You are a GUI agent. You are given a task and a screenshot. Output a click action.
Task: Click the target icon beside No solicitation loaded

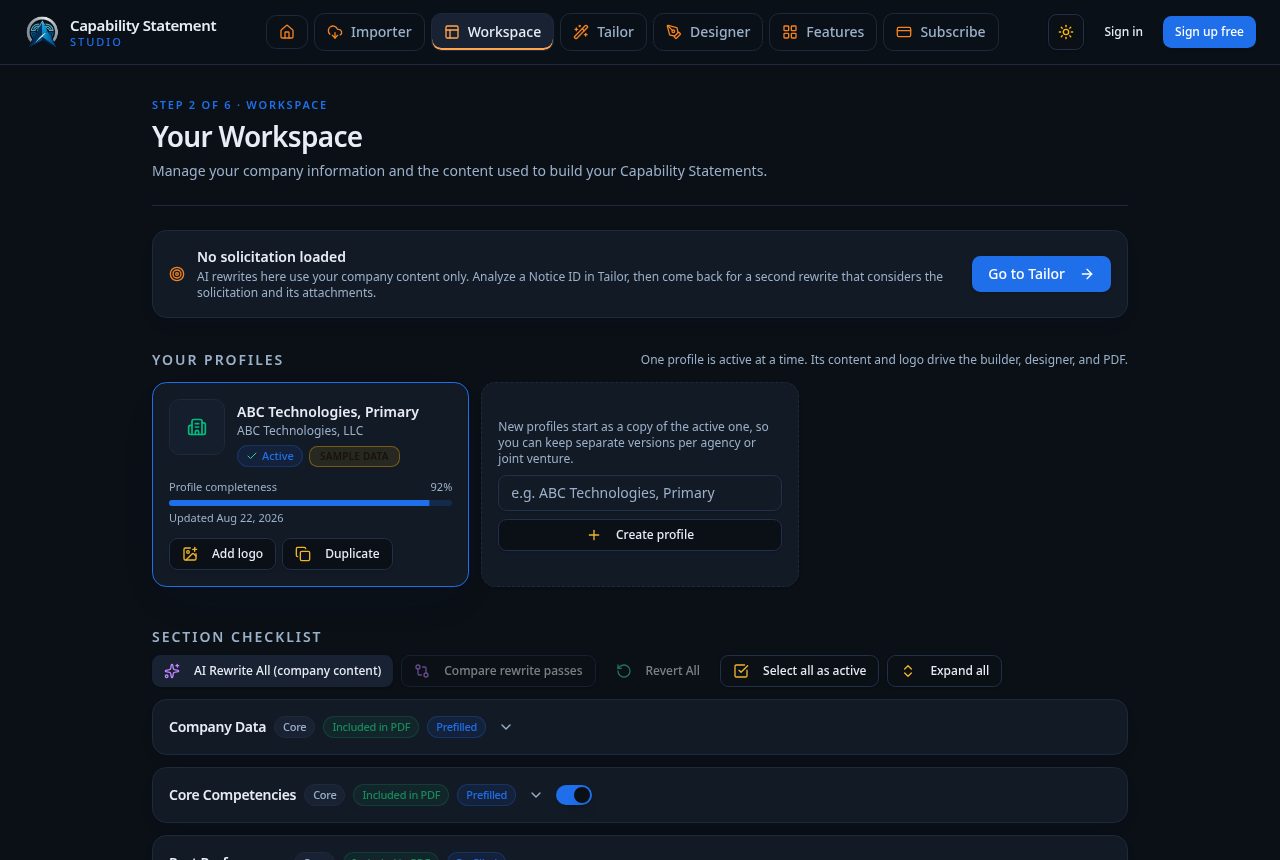click(177, 274)
